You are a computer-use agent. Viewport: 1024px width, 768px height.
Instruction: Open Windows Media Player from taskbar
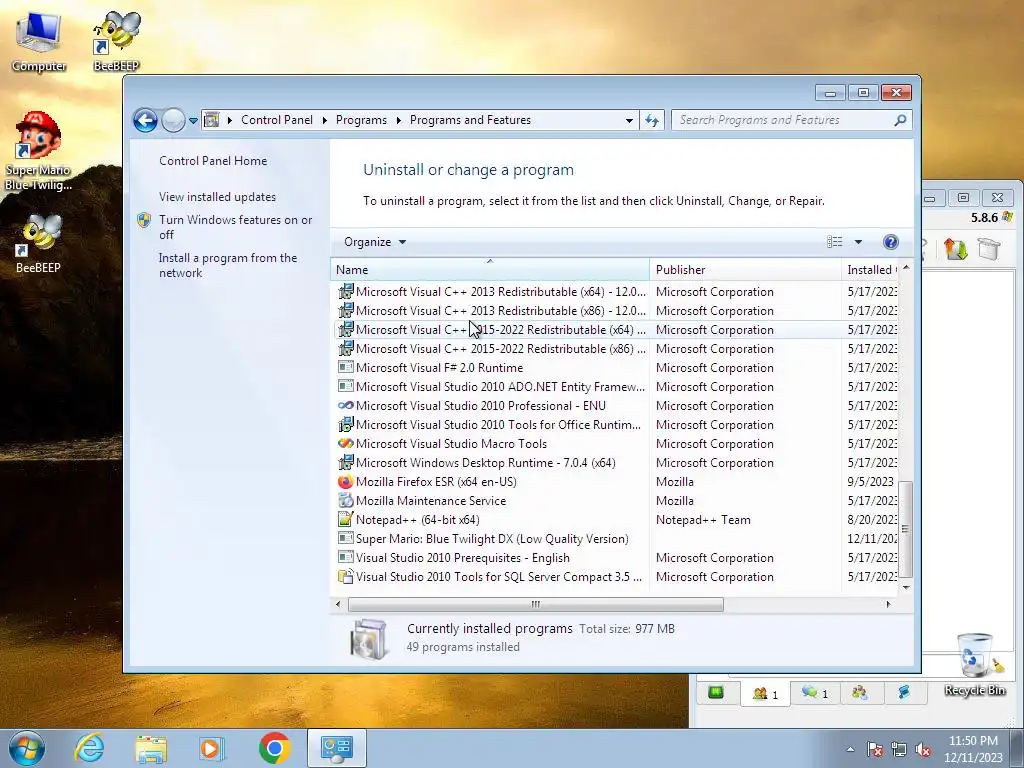[212, 748]
